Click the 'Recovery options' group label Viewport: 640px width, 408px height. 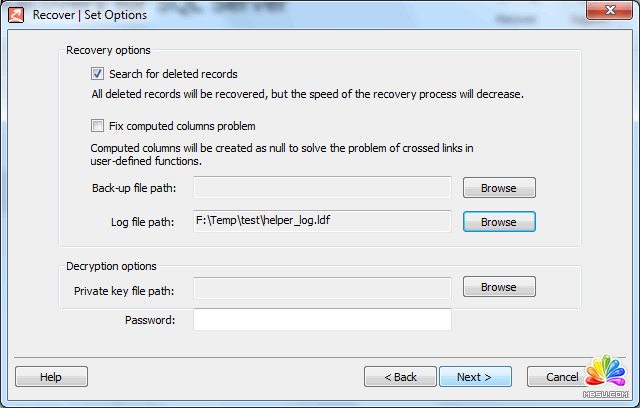point(107,50)
